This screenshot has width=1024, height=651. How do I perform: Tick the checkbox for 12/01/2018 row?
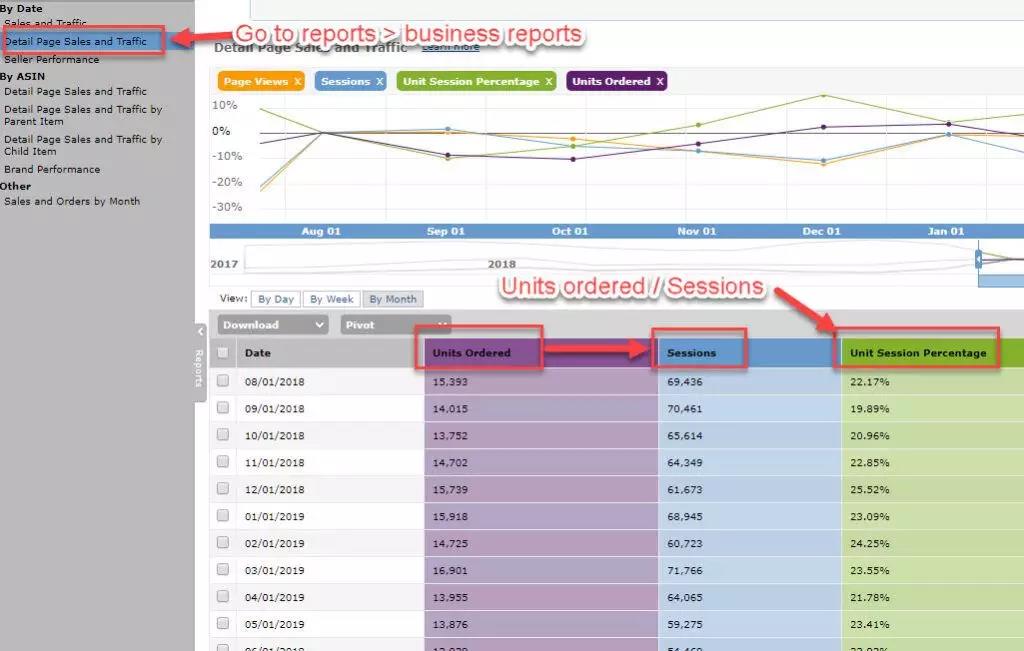223,488
